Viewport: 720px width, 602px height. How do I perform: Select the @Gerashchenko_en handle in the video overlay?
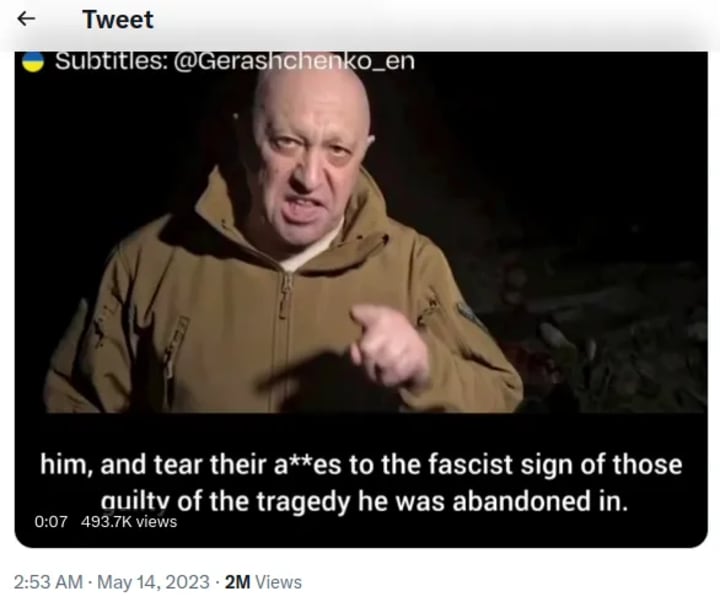coord(294,61)
